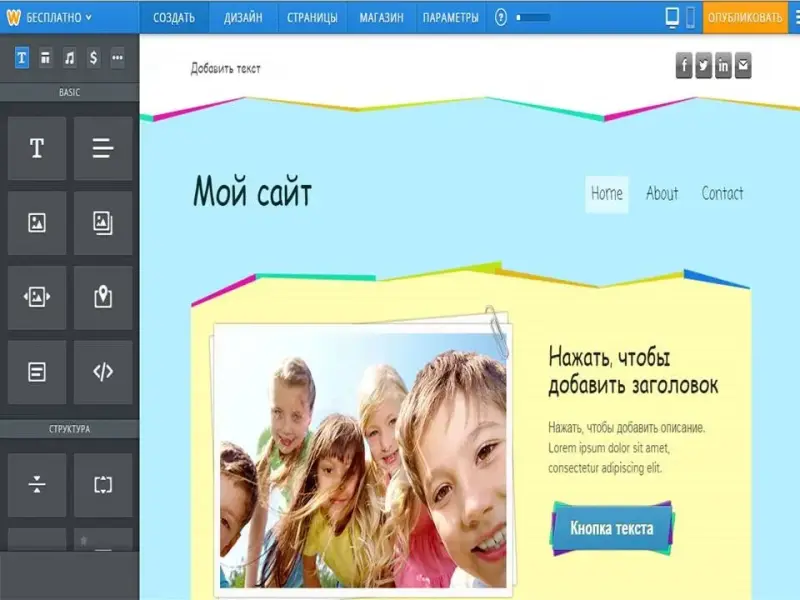Switch to mobile phone preview mode
Screen dimensions: 800x600
click(x=690, y=17)
